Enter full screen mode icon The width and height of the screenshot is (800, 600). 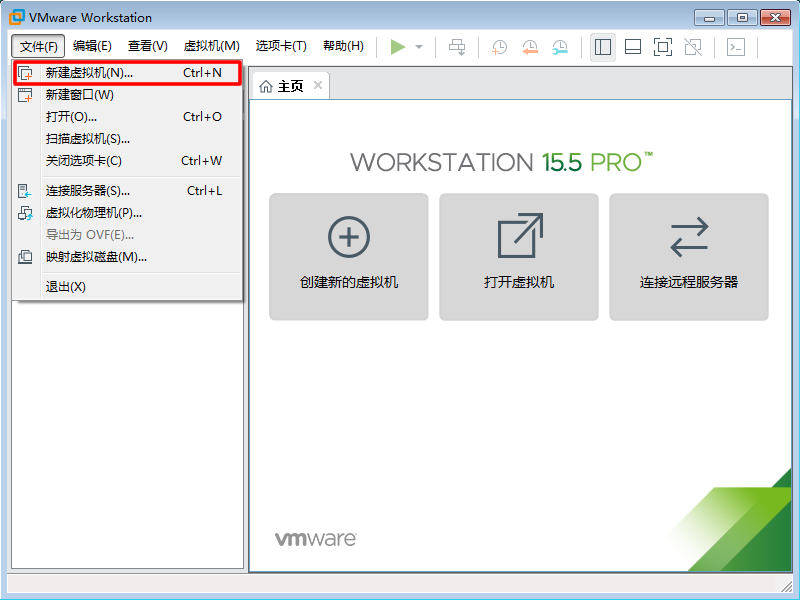[x=662, y=47]
